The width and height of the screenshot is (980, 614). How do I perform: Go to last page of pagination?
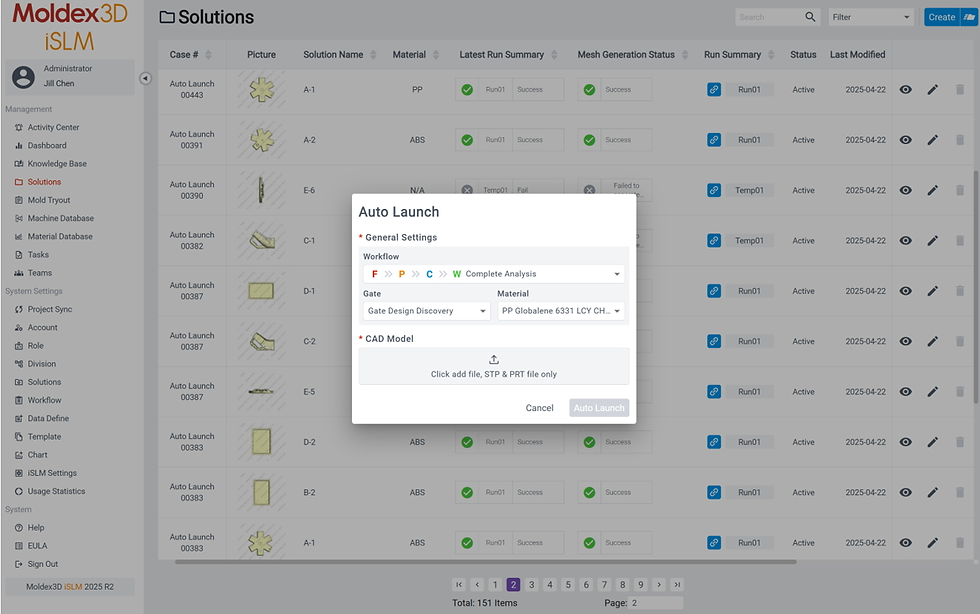click(x=677, y=585)
